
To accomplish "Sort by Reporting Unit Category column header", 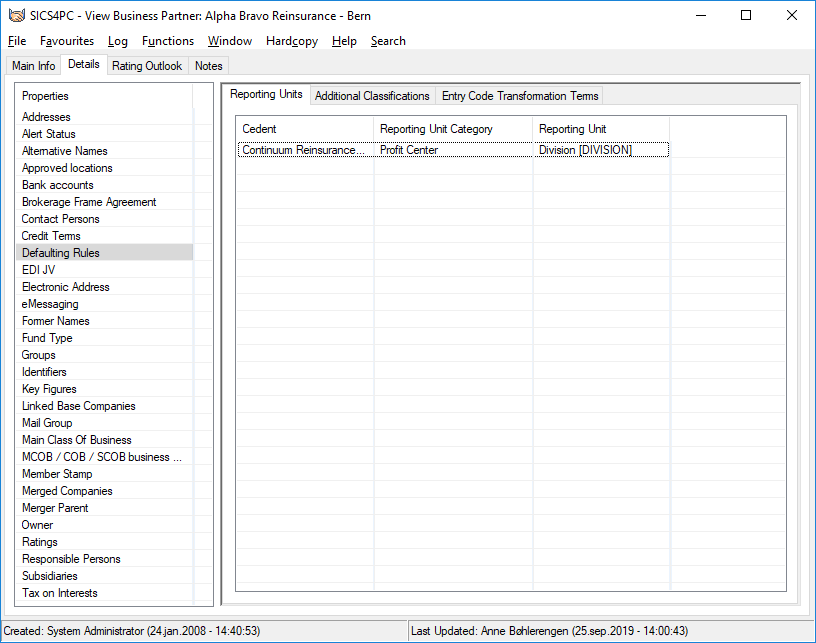I will point(453,129).
